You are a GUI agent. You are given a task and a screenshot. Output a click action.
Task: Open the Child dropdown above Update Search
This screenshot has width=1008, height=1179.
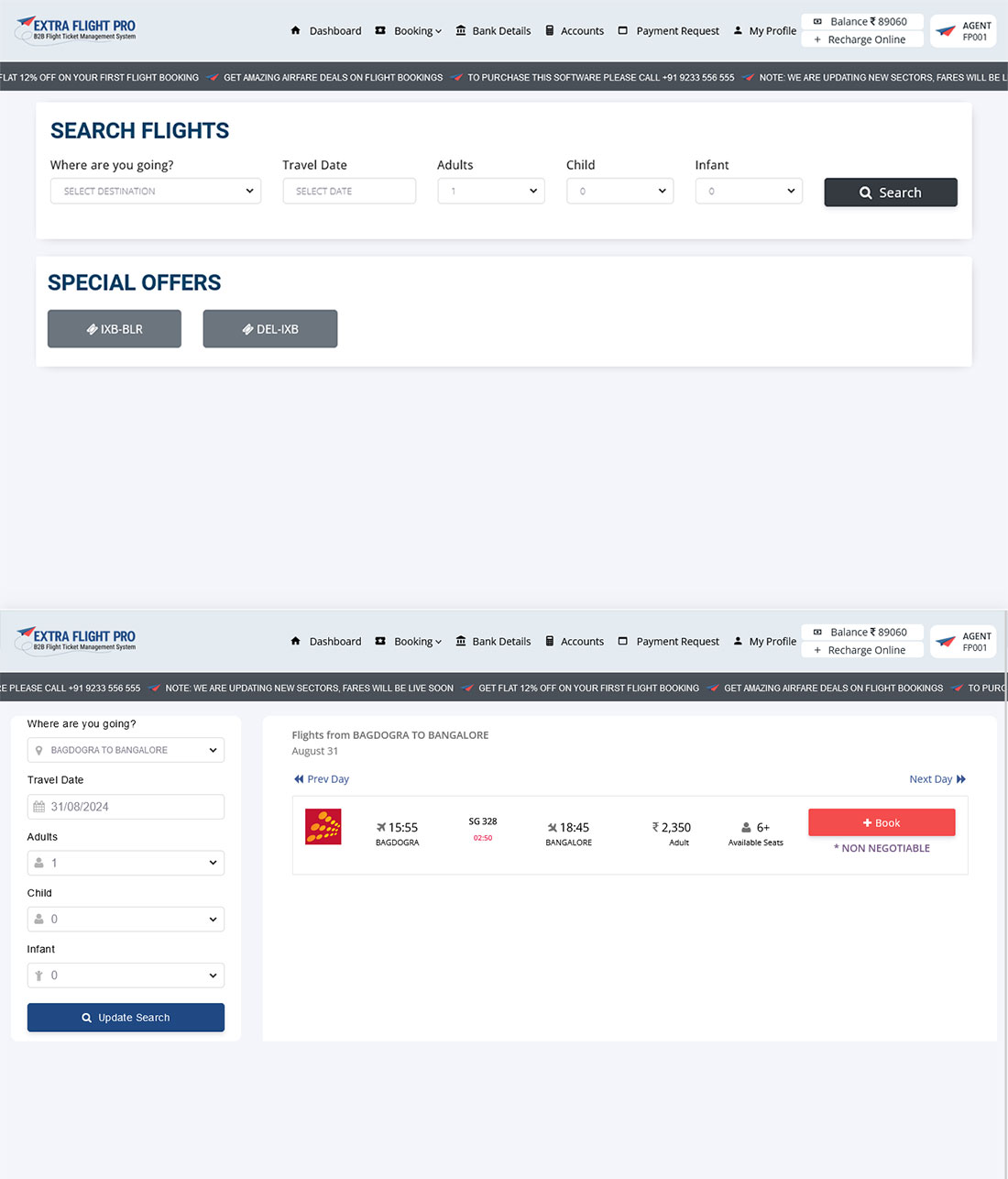(126, 919)
